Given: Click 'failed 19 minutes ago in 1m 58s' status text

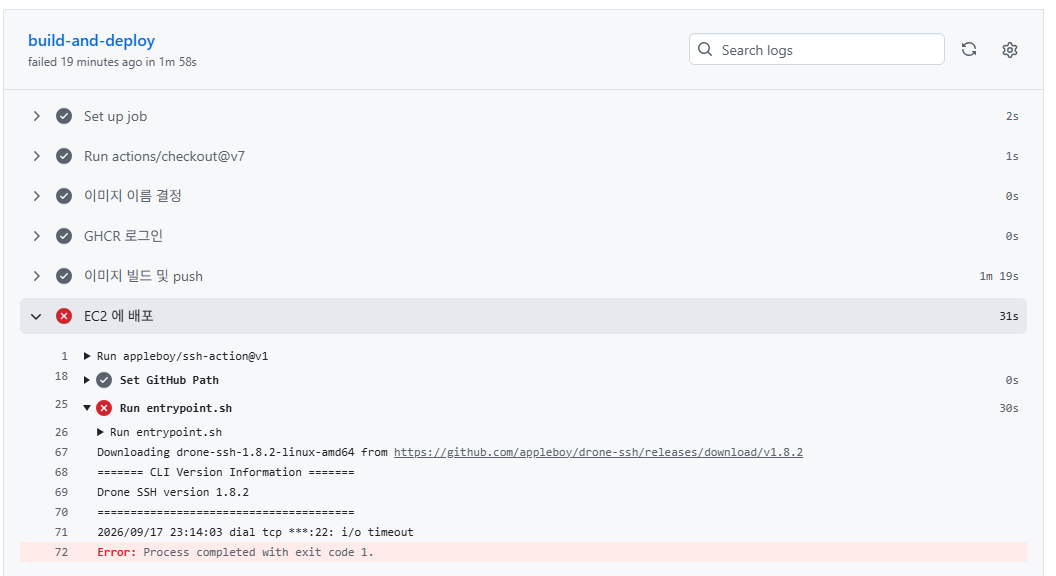Looking at the screenshot, I should click(112, 62).
